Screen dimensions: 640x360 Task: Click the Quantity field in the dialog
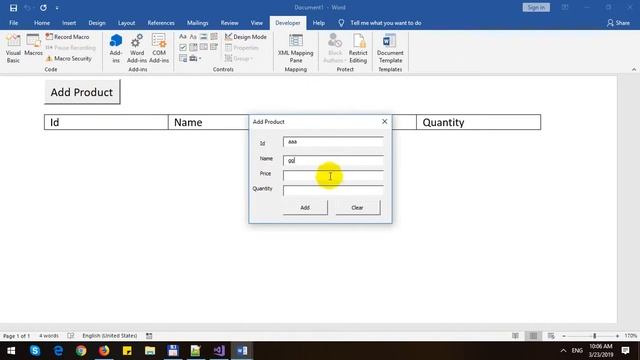(x=333, y=191)
